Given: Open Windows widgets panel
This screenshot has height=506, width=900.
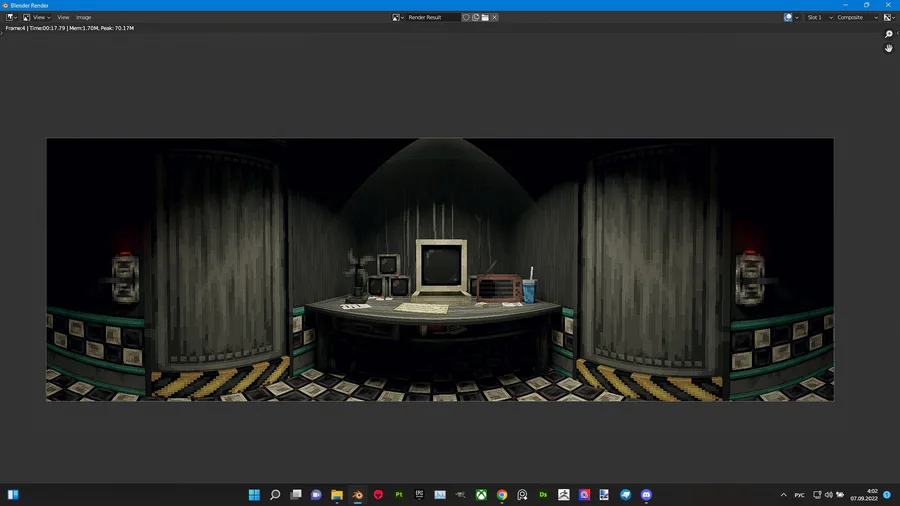Looking at the screenshot, I should coord(13,495).
